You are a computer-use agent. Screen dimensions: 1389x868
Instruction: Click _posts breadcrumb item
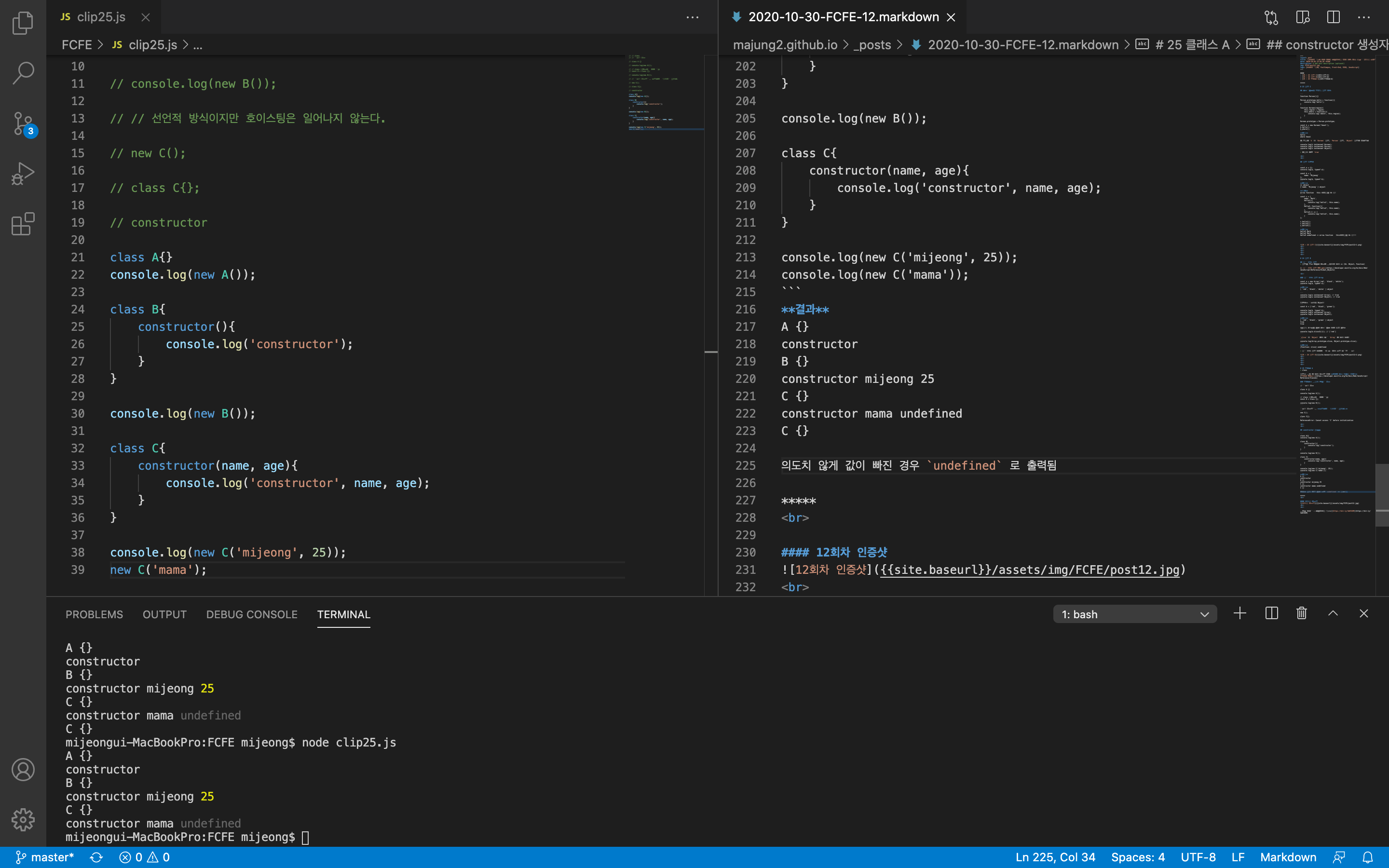click(x=872, y=45)
